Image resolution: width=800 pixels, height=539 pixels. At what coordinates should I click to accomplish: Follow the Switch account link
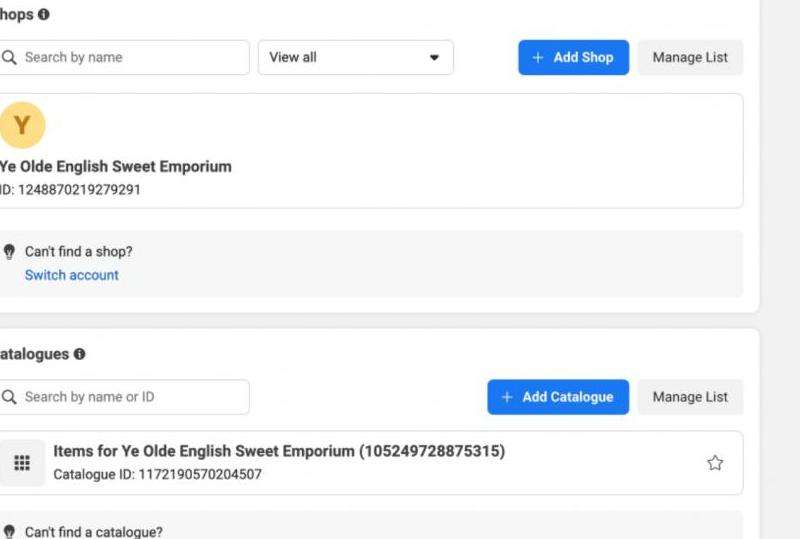[71, 275]
